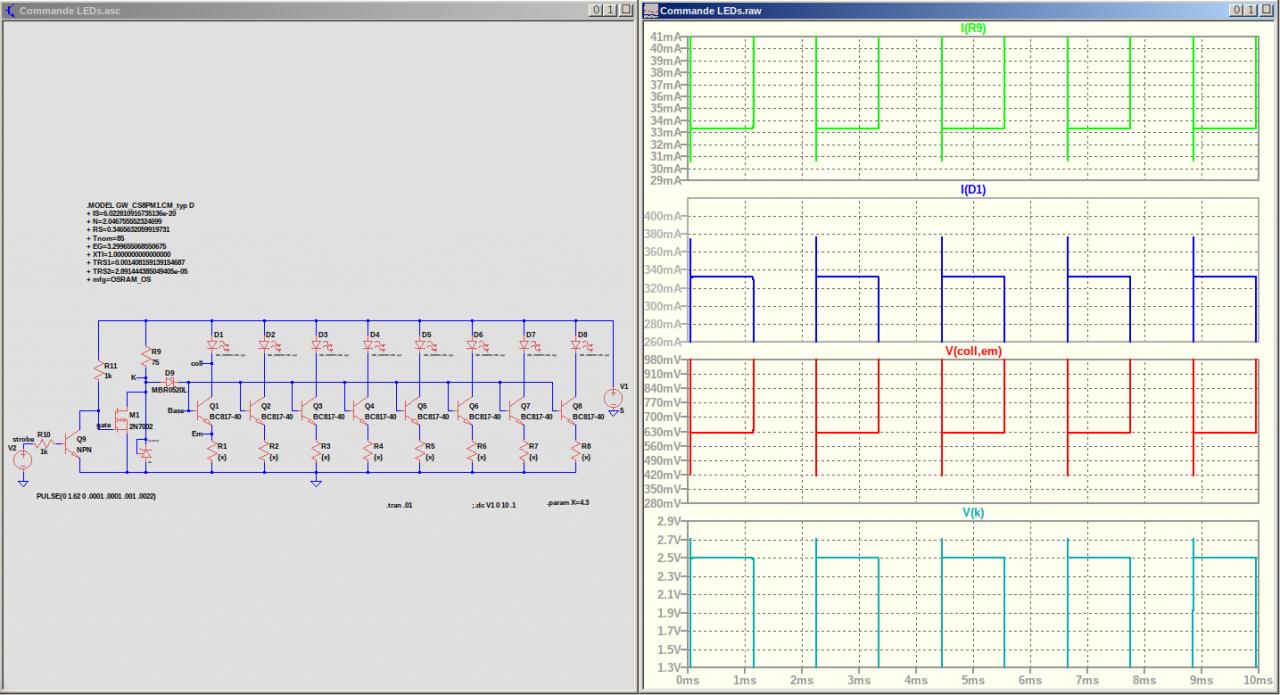Select emitter resistor R1

tap(212, 452)
